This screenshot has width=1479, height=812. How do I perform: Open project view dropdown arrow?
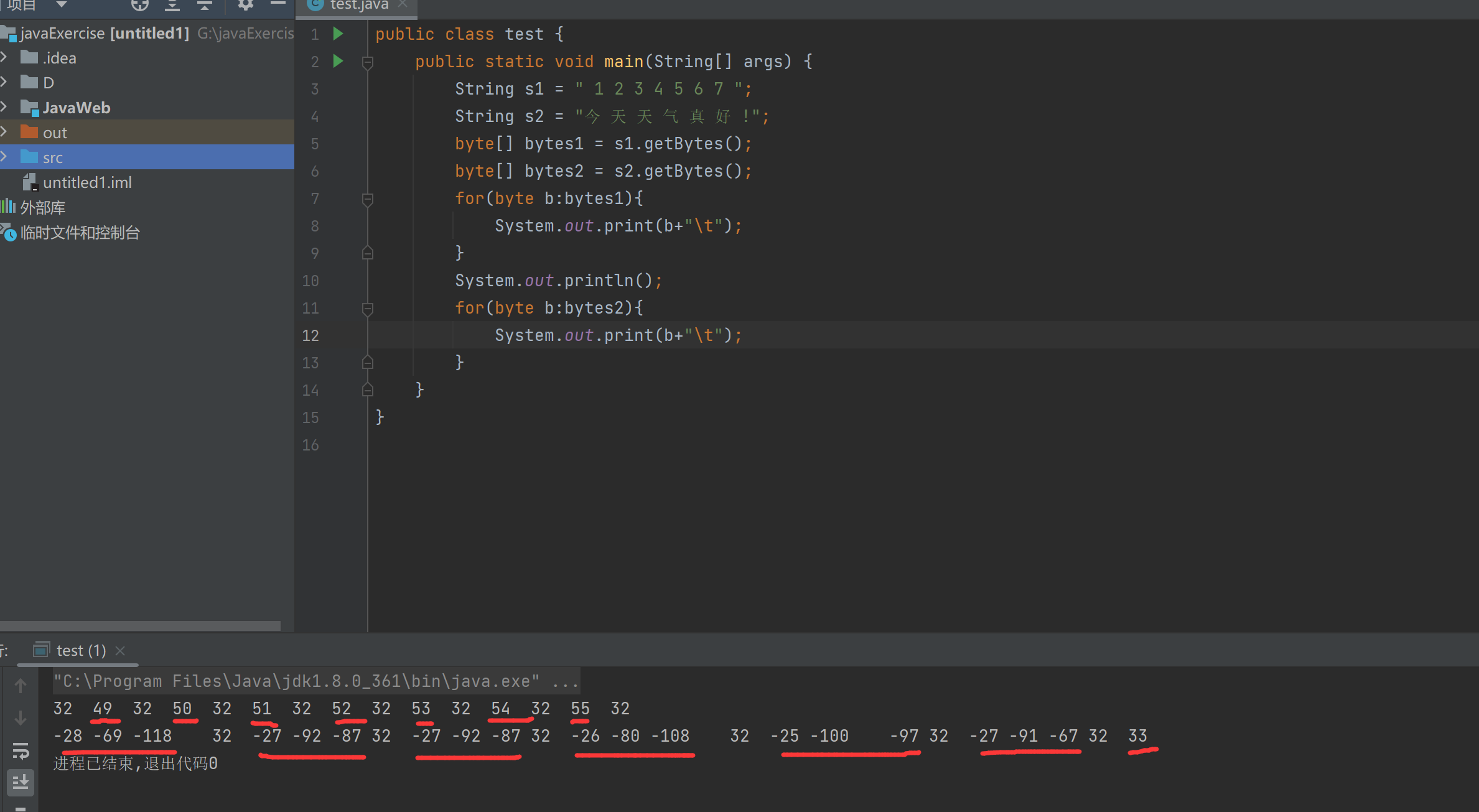click(61, 4)
